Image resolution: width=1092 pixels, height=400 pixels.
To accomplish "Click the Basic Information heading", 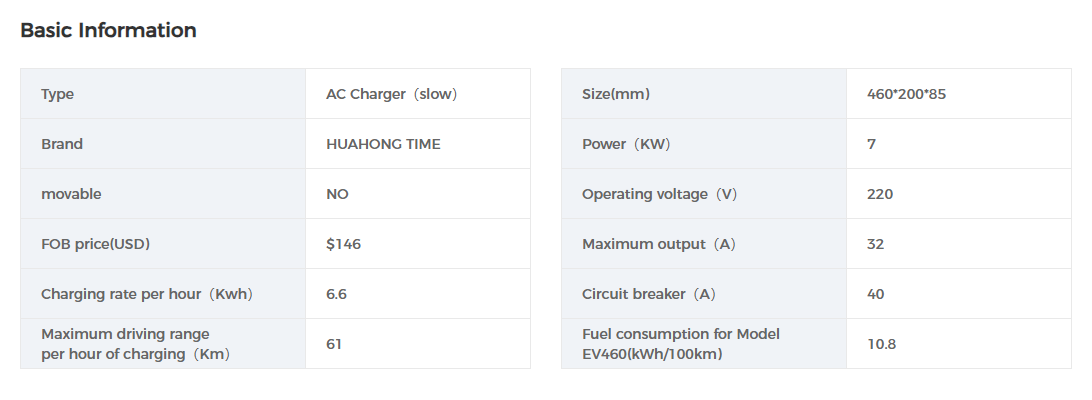I will [x=108, y=31].
